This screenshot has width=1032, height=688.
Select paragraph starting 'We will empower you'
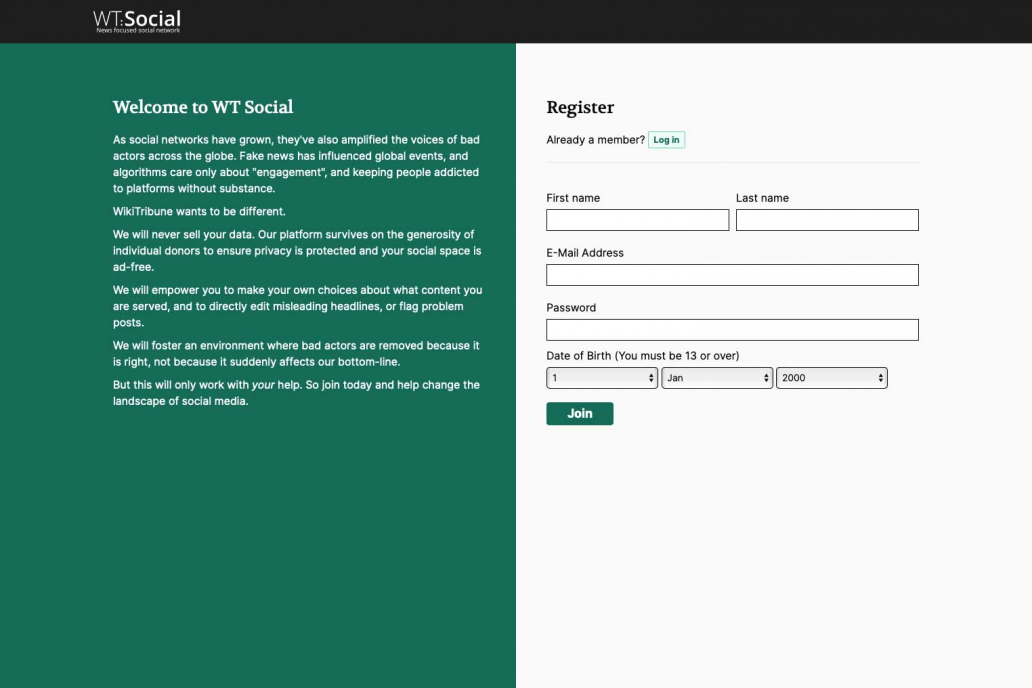tap(297, 306)
